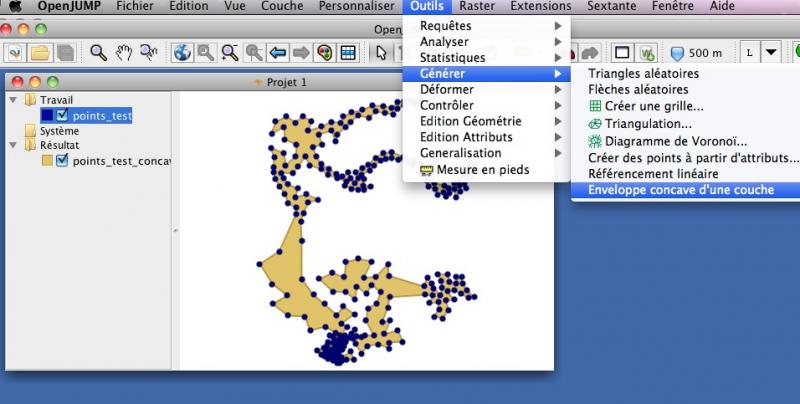
Task: Select the zoom magnifier tool
Action: (98, 52)
